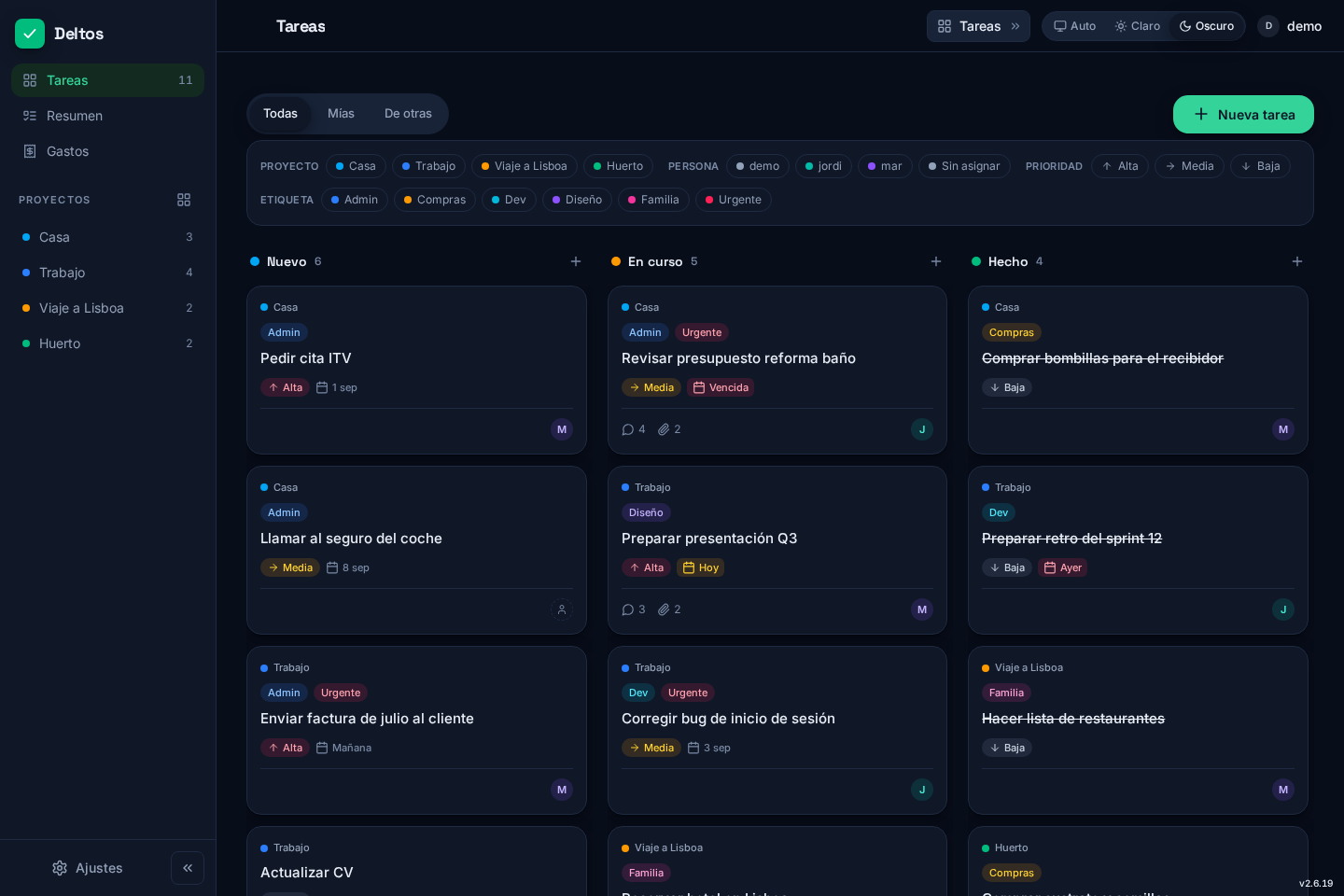The image size is (1344, 896).
Task: Open Huerto project in sidebar
Action: tap(107, 343)
